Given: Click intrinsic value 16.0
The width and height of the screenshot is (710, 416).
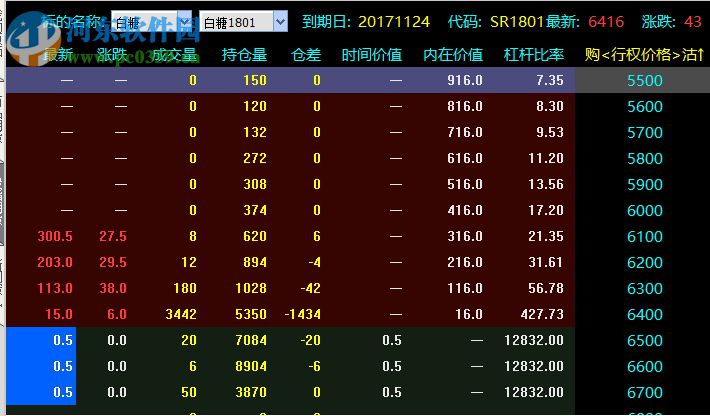Looking at the screenshot, I should 469,314.
